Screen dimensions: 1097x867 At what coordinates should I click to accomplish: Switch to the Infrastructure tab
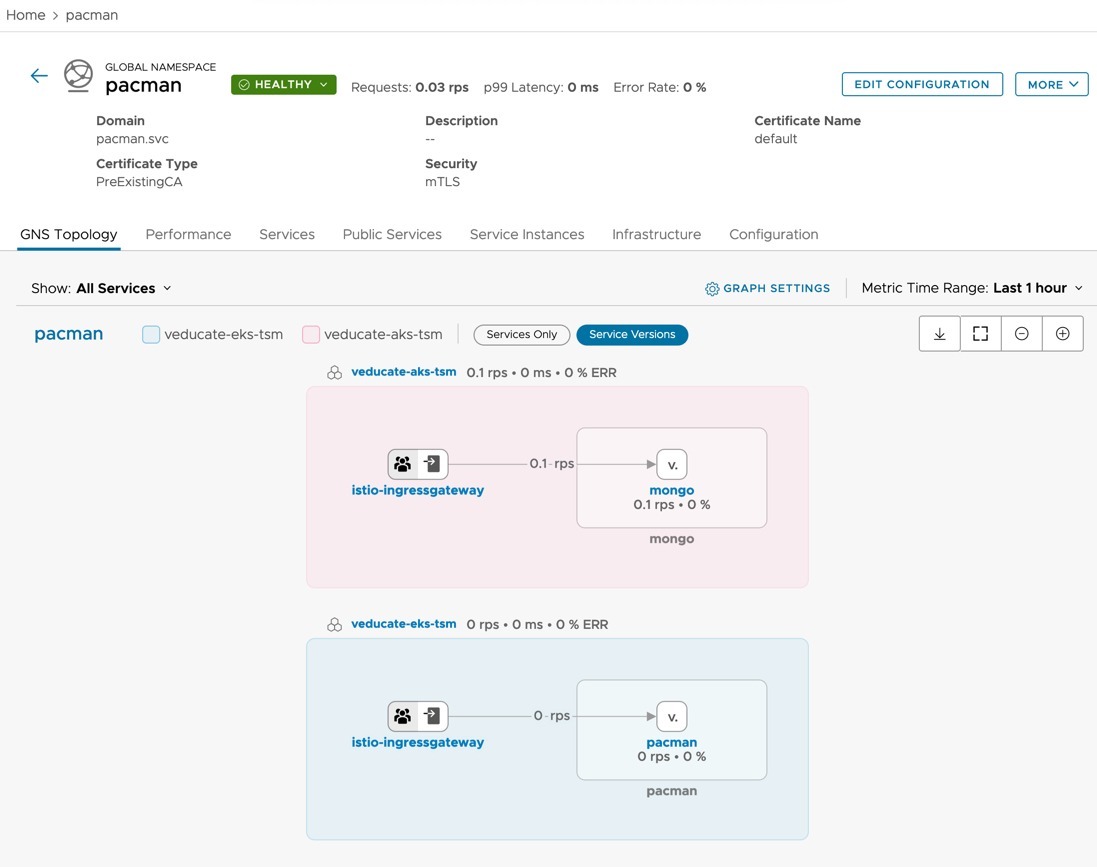(656, 234)
